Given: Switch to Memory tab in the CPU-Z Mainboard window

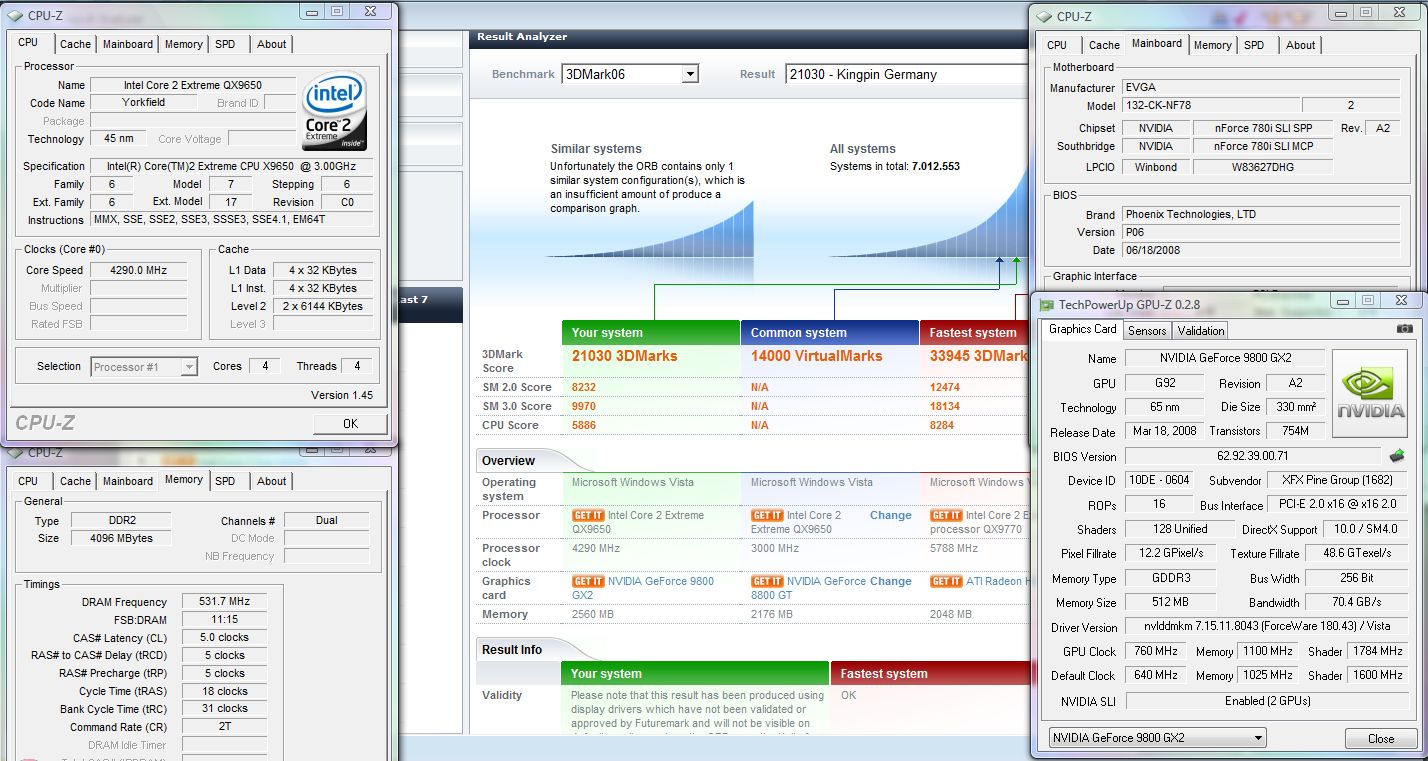Looking at the screenshot, I should (1212, 45).
